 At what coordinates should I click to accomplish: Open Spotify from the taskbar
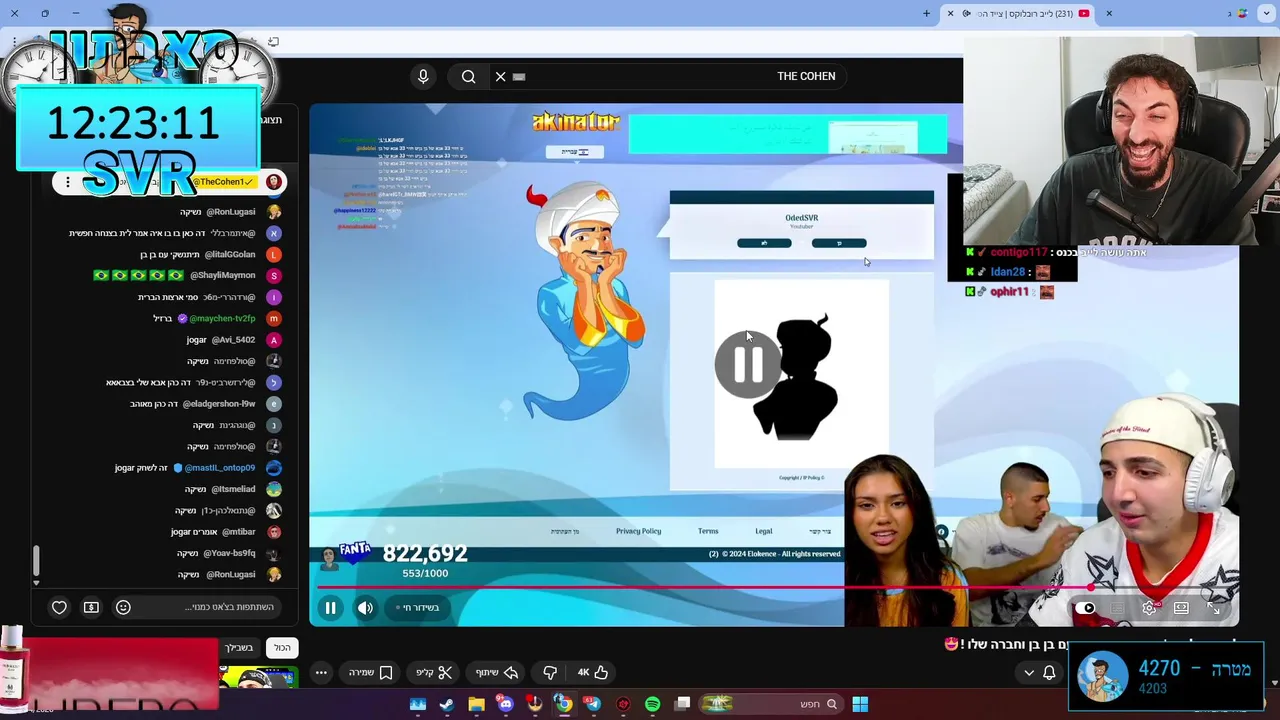point(653,704)
